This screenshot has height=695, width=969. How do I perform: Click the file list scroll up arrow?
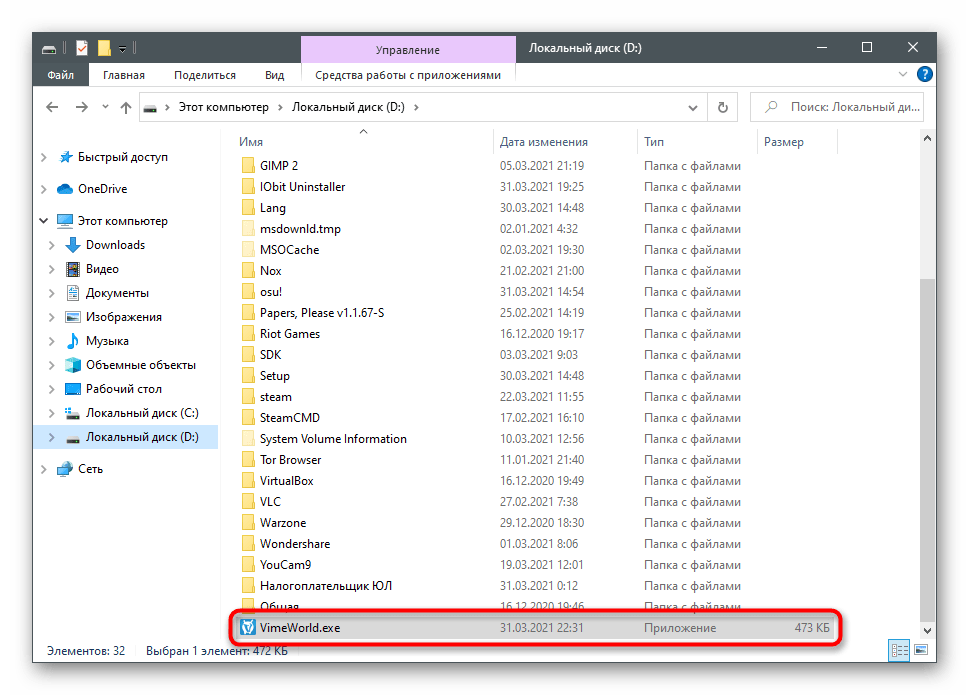pos(927,138)
